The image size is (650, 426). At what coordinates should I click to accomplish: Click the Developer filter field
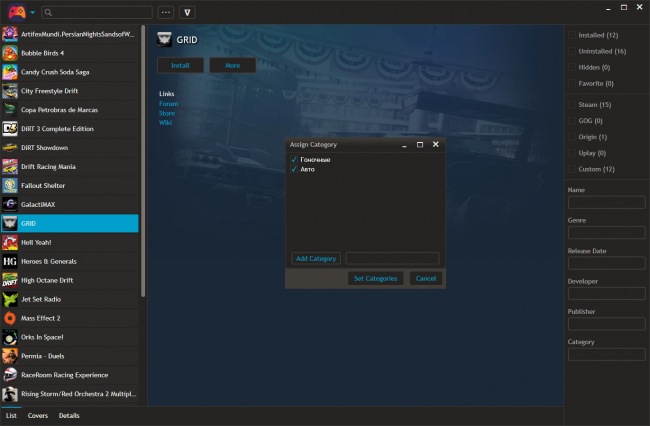pyautogui.click(x=606, y=293)
